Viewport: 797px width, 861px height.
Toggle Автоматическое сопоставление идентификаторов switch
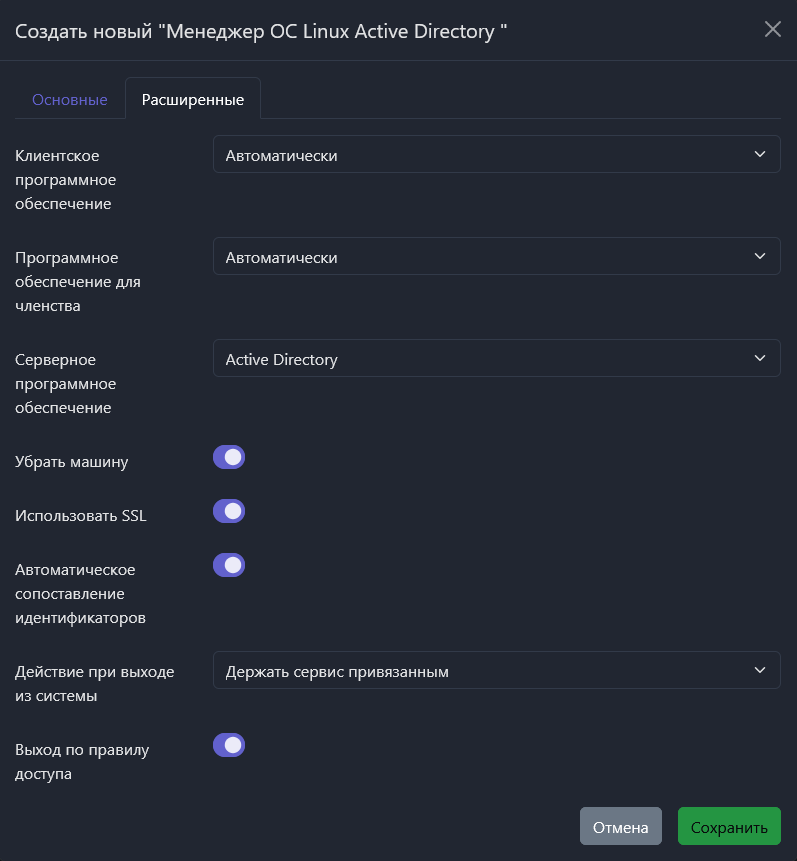click(229, 565)
